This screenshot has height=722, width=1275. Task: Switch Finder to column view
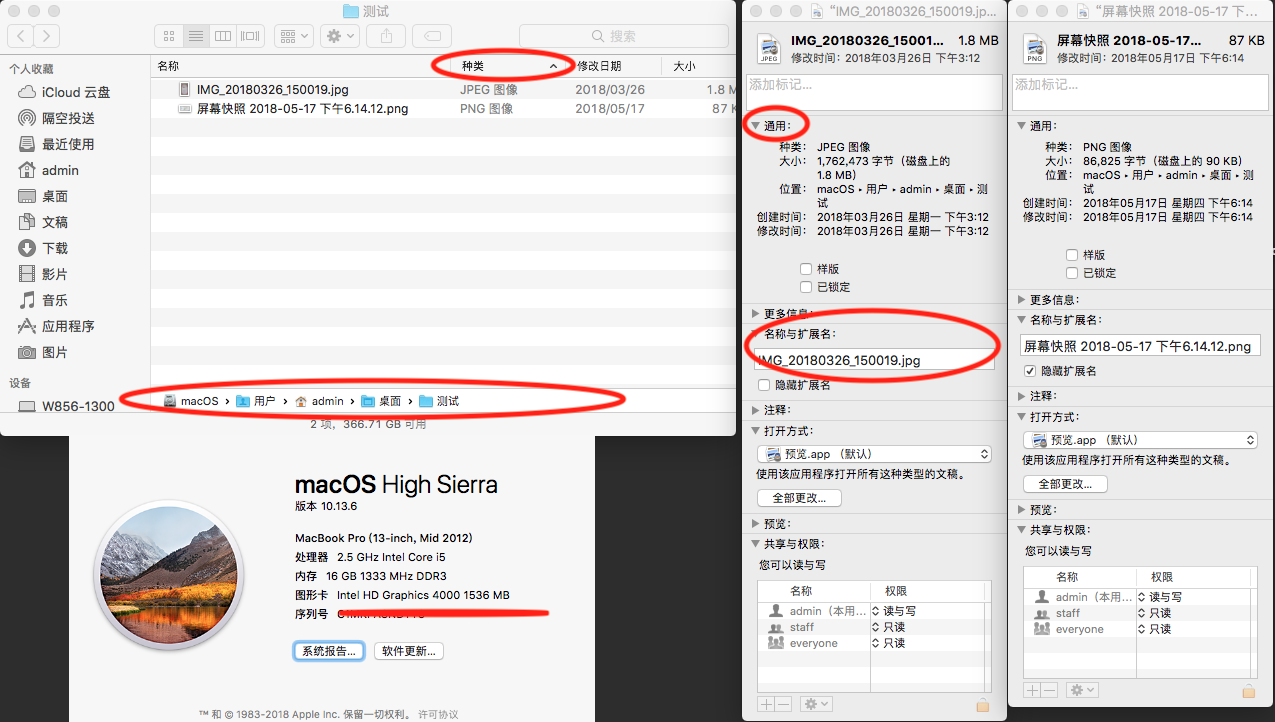click(x=222, y=36)
